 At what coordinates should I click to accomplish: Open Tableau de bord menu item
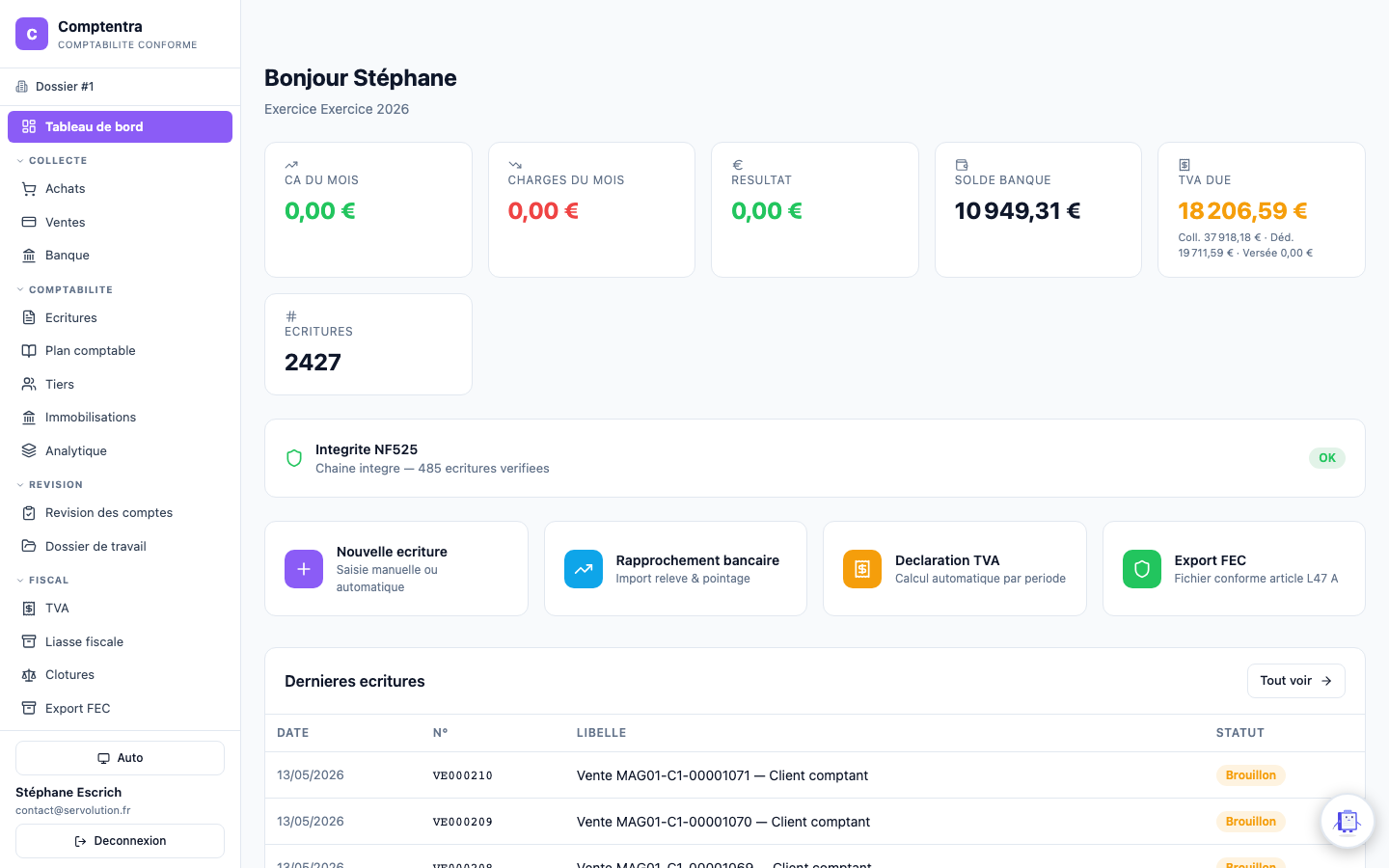(x=120, y=126)
